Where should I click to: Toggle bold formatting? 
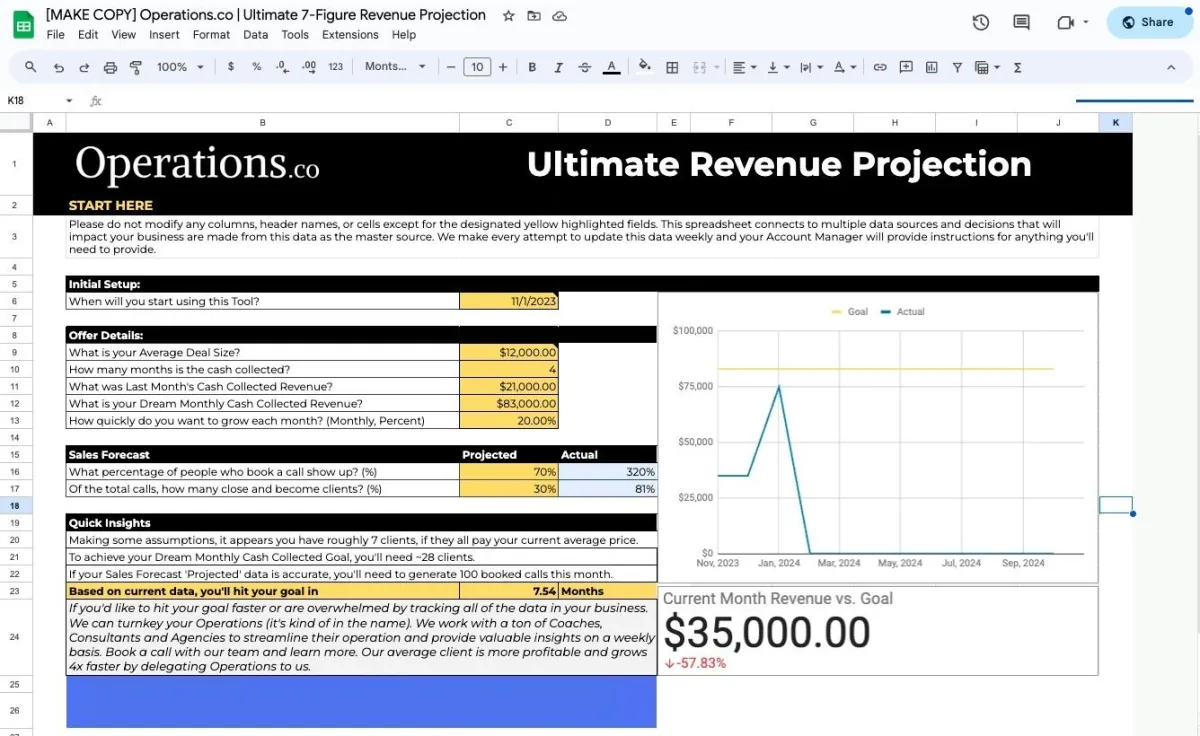pos(532,67)
